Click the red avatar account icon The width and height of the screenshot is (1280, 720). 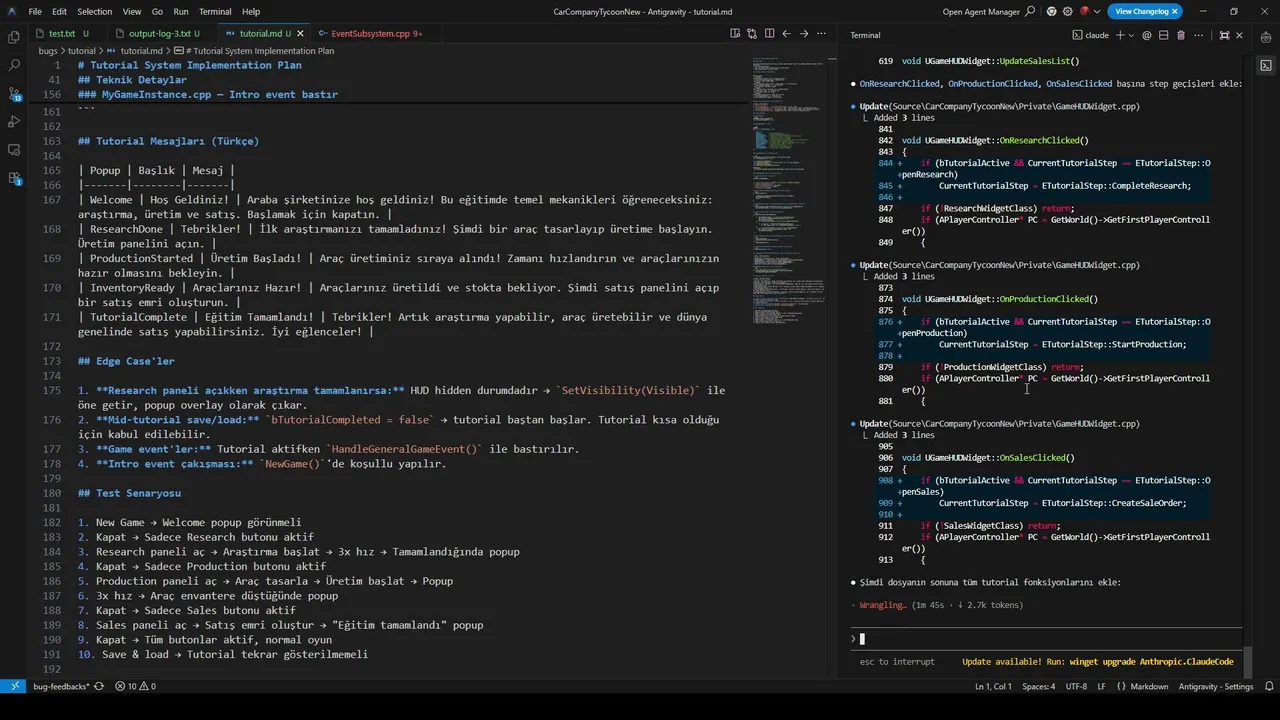click(x=1084, y=11)
